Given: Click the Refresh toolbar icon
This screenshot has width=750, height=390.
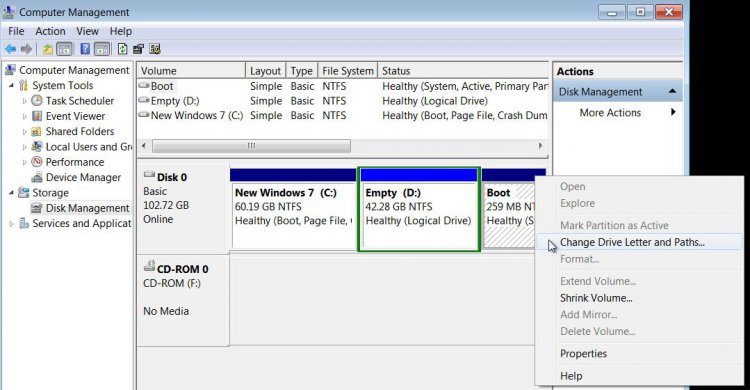Looking at the screenshot, I should click(122, 49).
